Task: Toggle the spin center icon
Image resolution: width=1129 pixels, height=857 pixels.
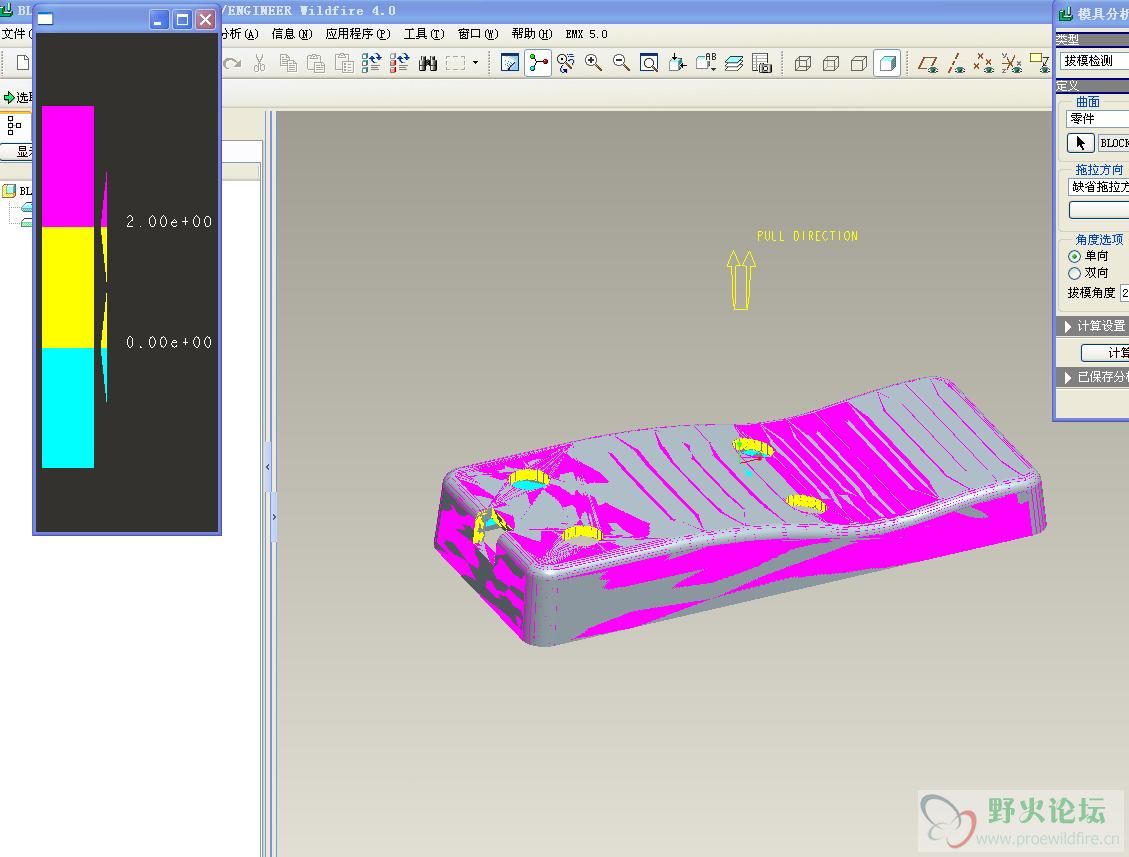Action: tap(538, 63)
